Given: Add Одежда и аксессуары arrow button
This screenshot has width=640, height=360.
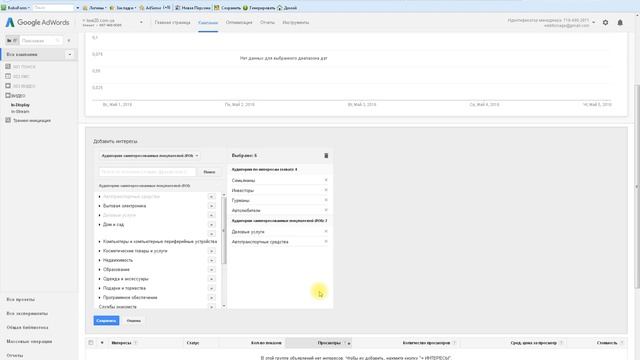Looking at the screenshot, I should tap(211, 279).
